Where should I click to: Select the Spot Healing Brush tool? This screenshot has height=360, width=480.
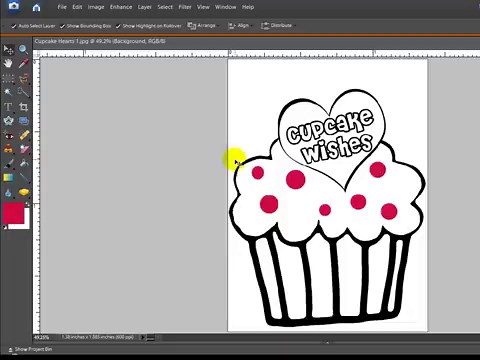[24, 135]
